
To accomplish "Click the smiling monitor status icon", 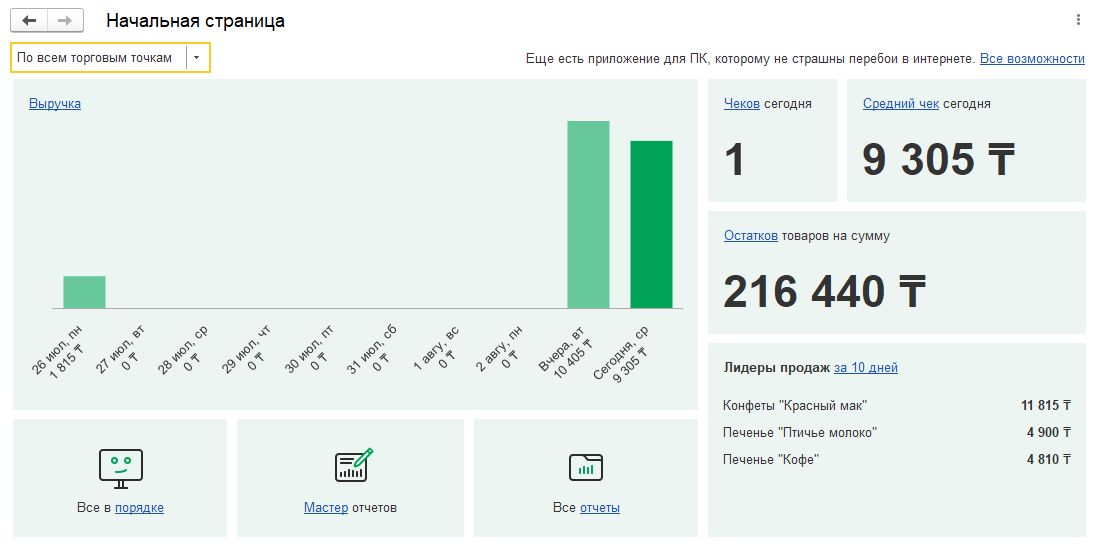I will pyautogui.click(x=120, y=468).
